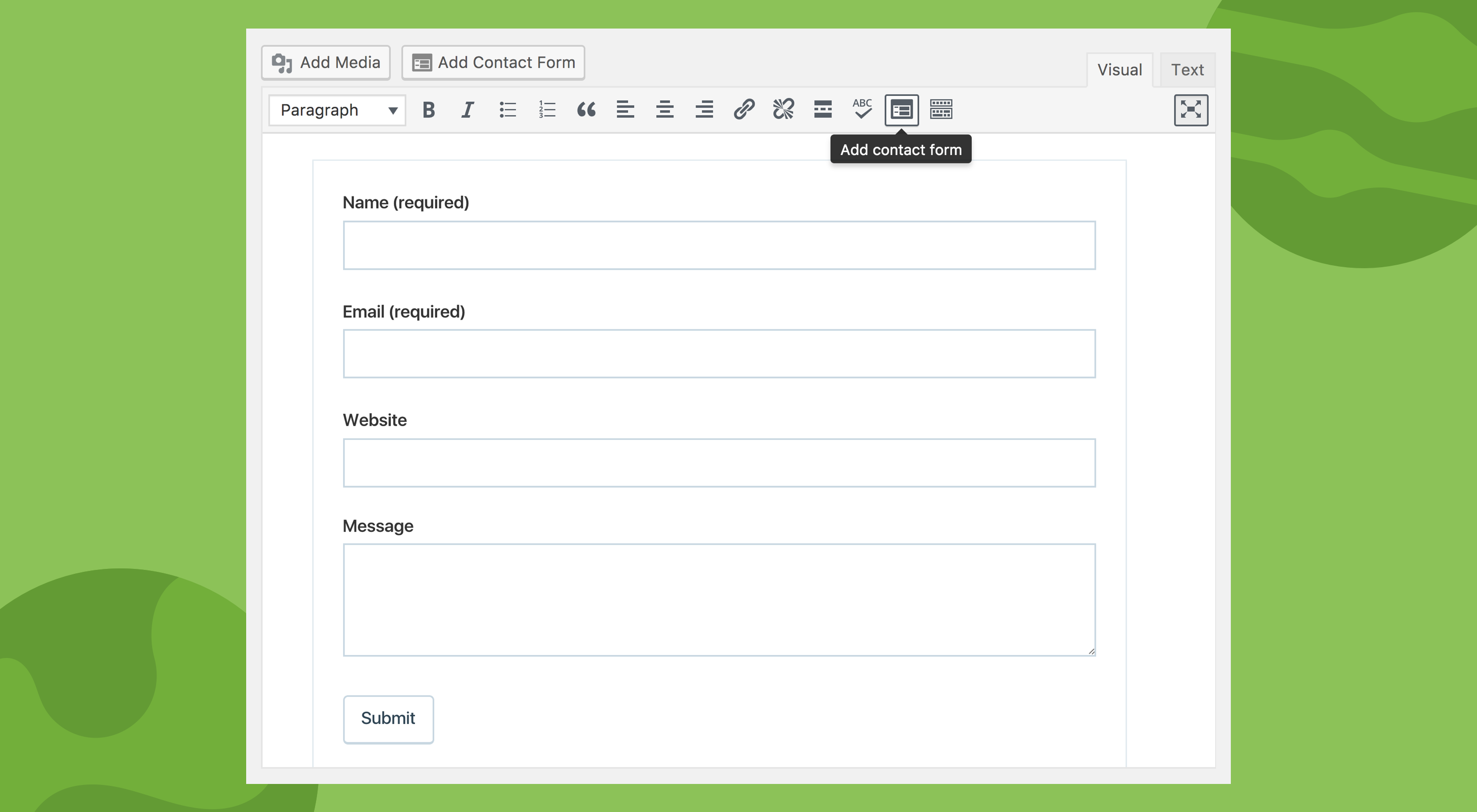Toggle the bulleted list formatting
This screenshot has width=1477, height=812.
click(x=506, y=109)
